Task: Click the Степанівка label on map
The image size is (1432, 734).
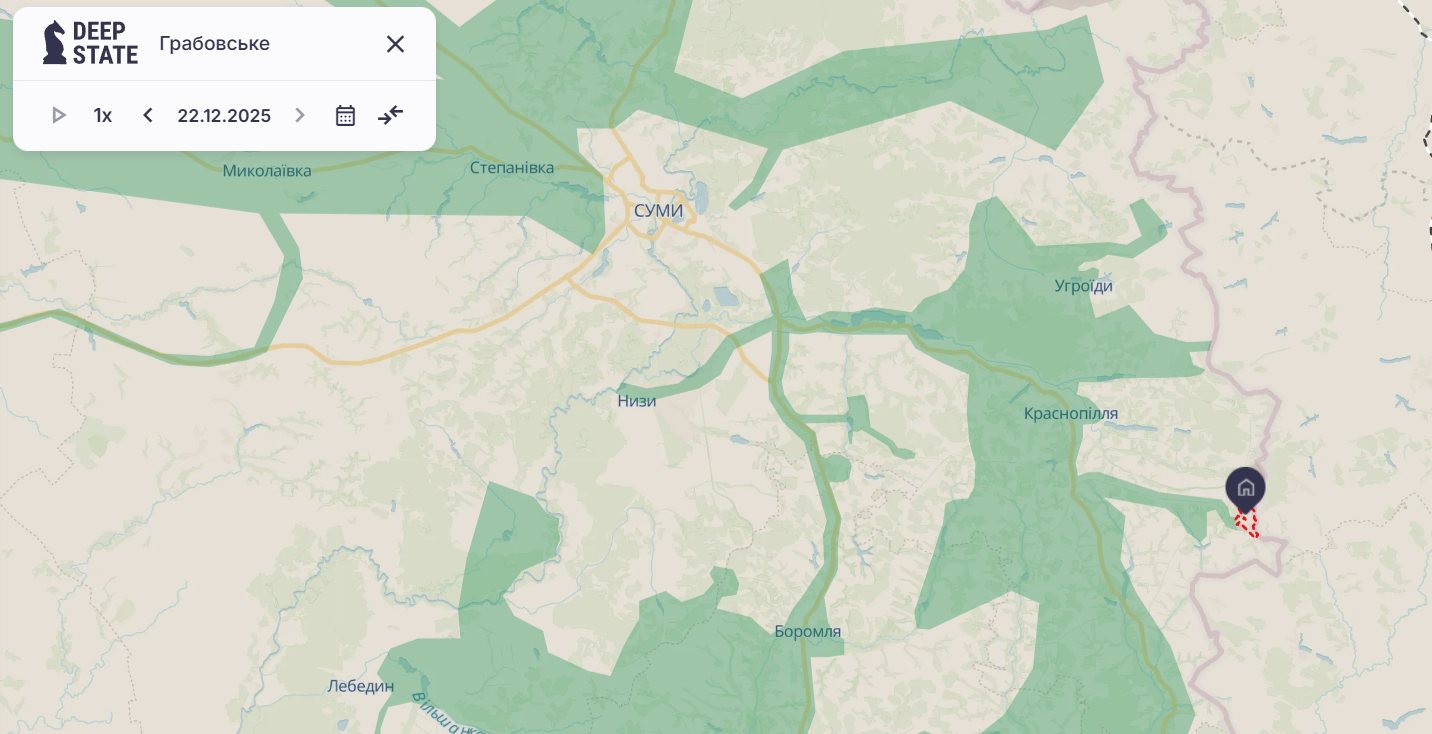Action: click(512, 167)
